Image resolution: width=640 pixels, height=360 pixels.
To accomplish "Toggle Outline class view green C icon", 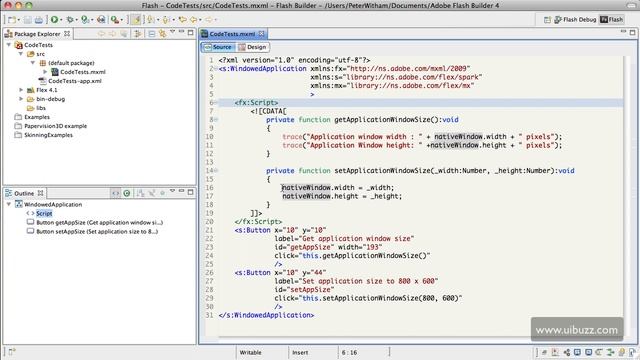I will [127, 193].
